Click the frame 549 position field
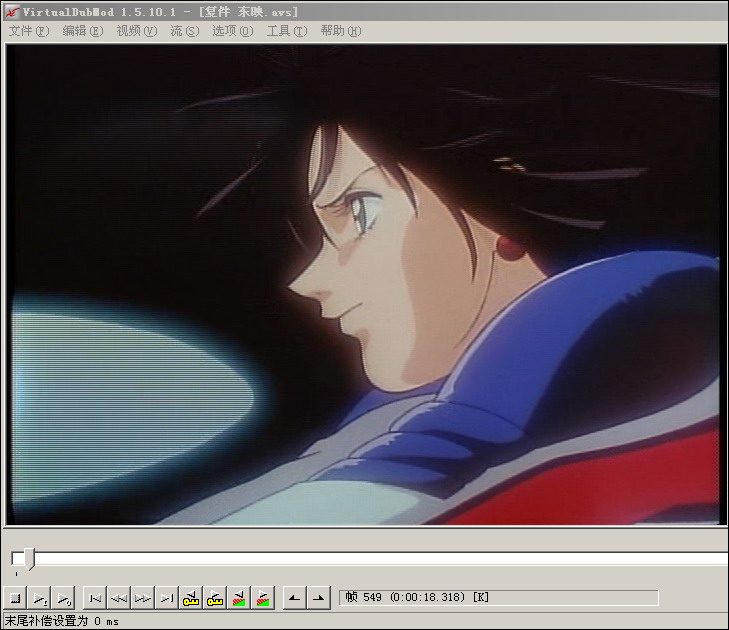 click(499, 597)
